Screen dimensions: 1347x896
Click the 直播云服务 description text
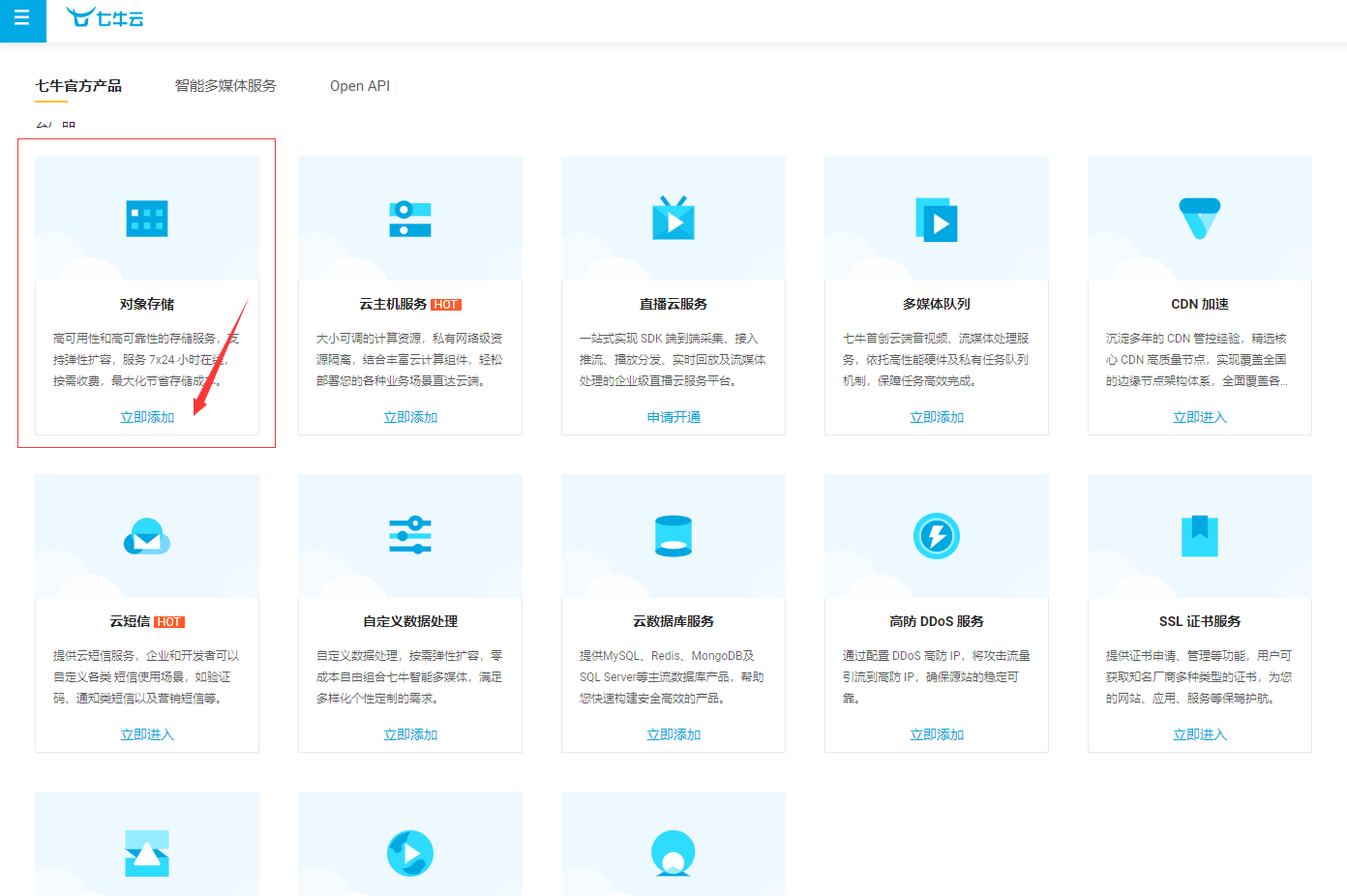point(673,360)
